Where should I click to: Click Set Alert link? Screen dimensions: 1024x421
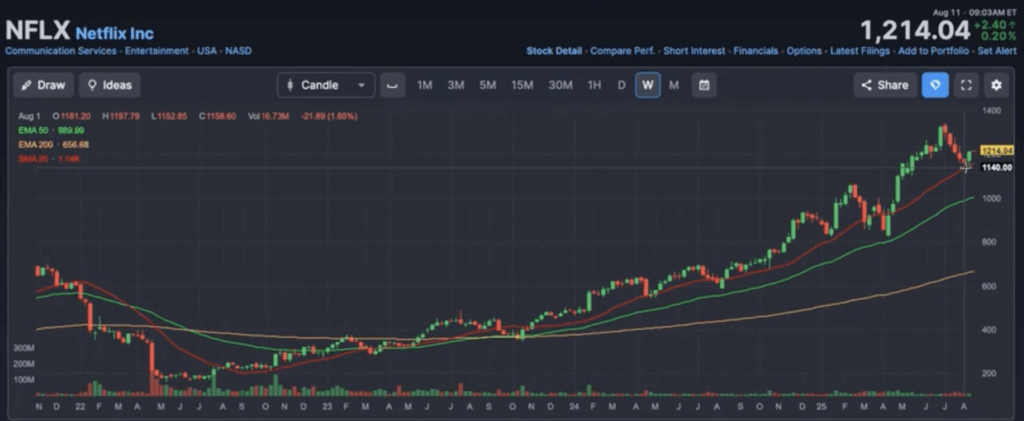[x=997, y=51]
